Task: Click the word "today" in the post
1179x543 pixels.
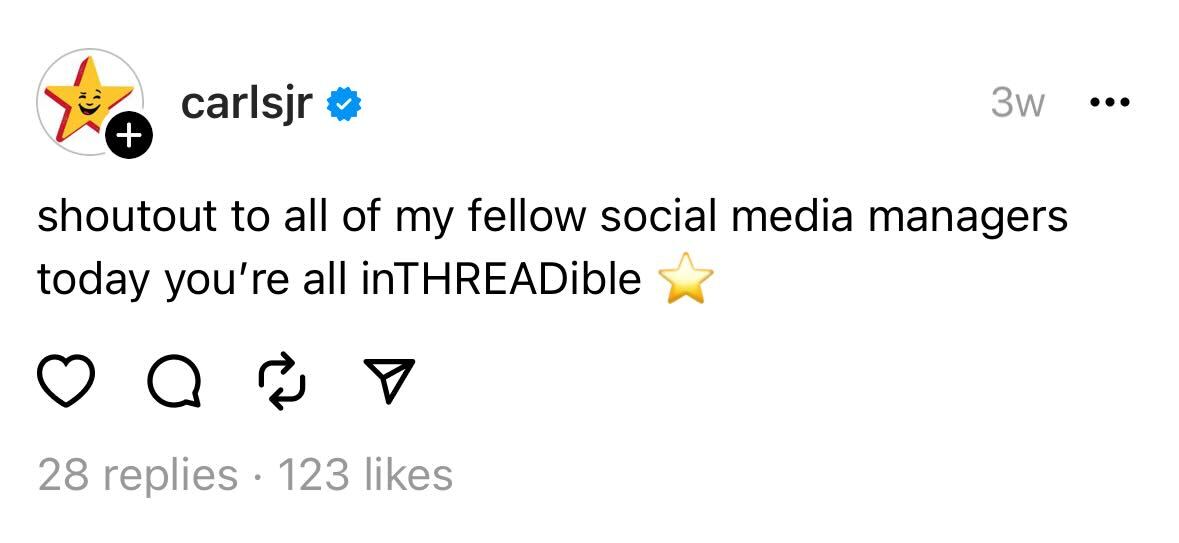Action: click(x=92, y=283)
